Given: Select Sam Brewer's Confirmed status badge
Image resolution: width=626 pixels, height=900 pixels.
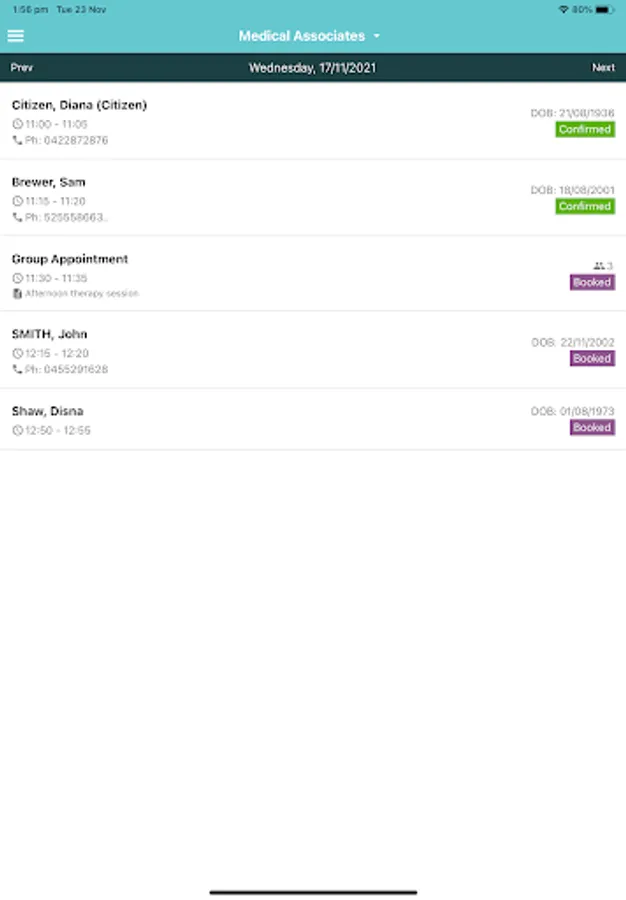Looking at the screenshot, I should click(585, 206).
